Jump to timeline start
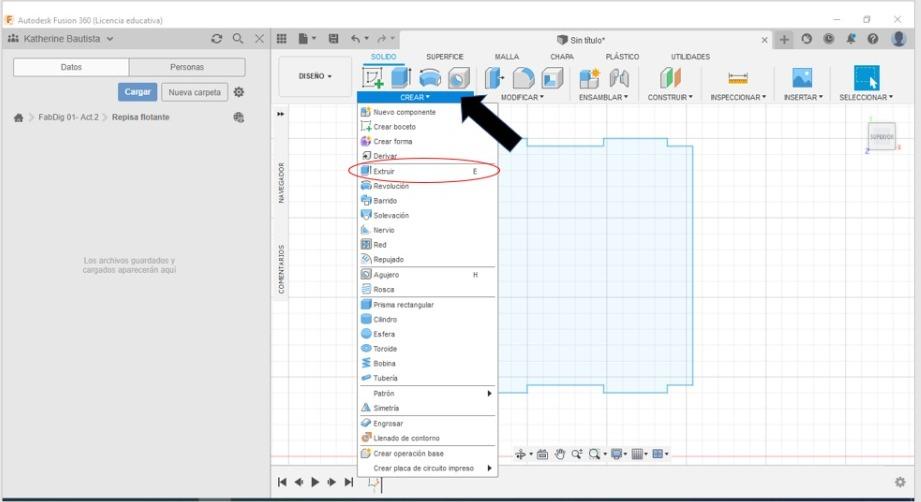The width and height of the screenshot is (921, 502). click(282, 482)
